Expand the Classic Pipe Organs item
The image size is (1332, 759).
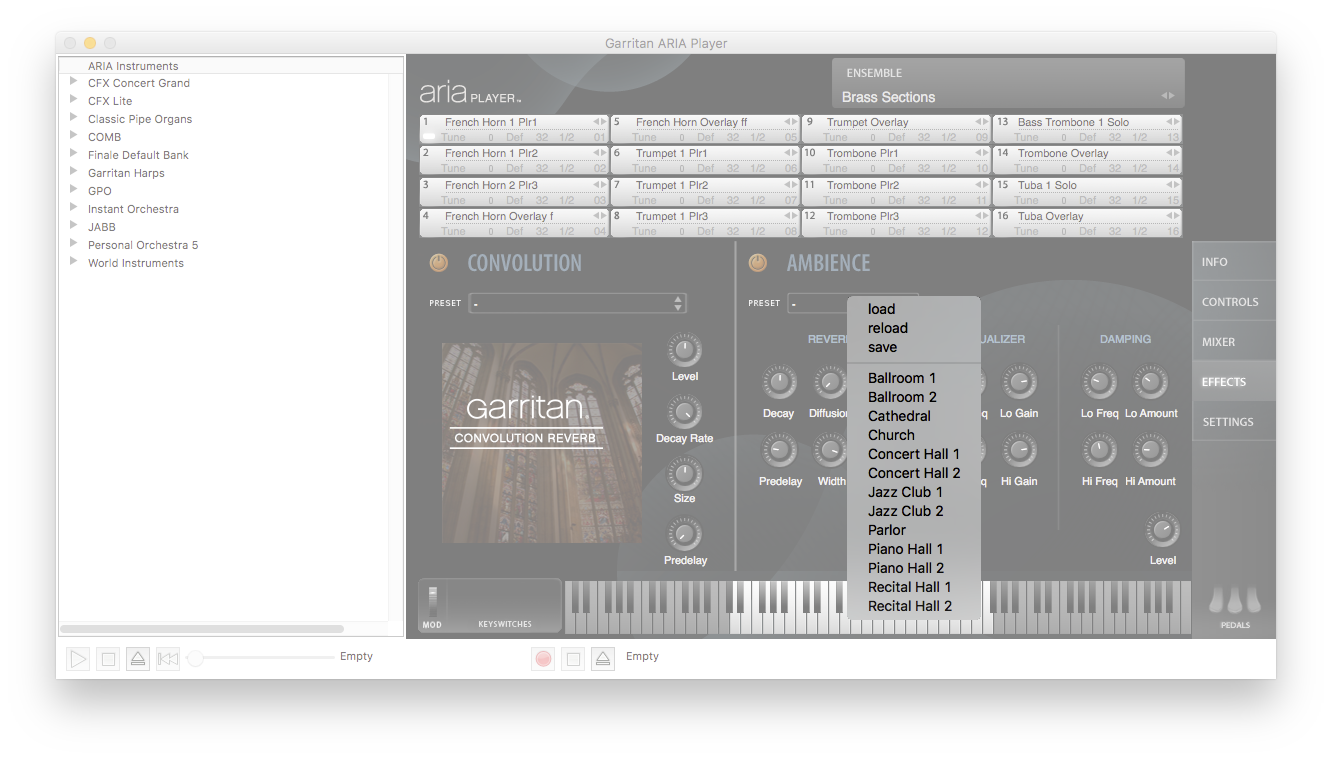click(74, 118)
